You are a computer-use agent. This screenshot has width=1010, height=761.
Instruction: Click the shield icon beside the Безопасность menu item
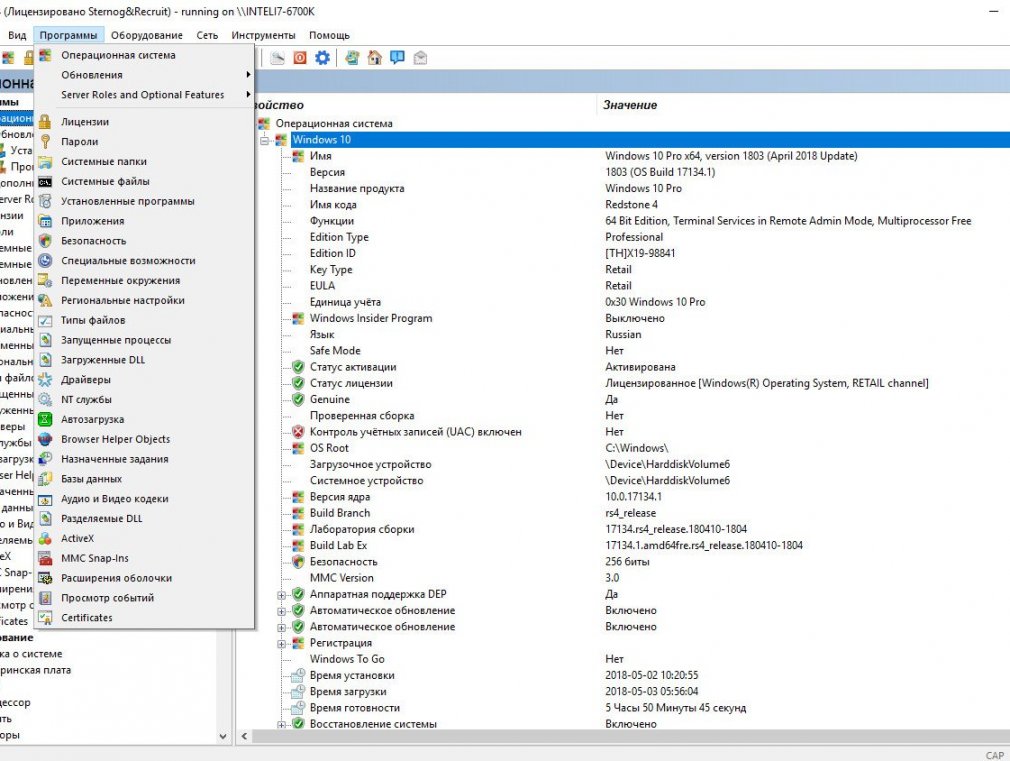[x=45, y=241]
